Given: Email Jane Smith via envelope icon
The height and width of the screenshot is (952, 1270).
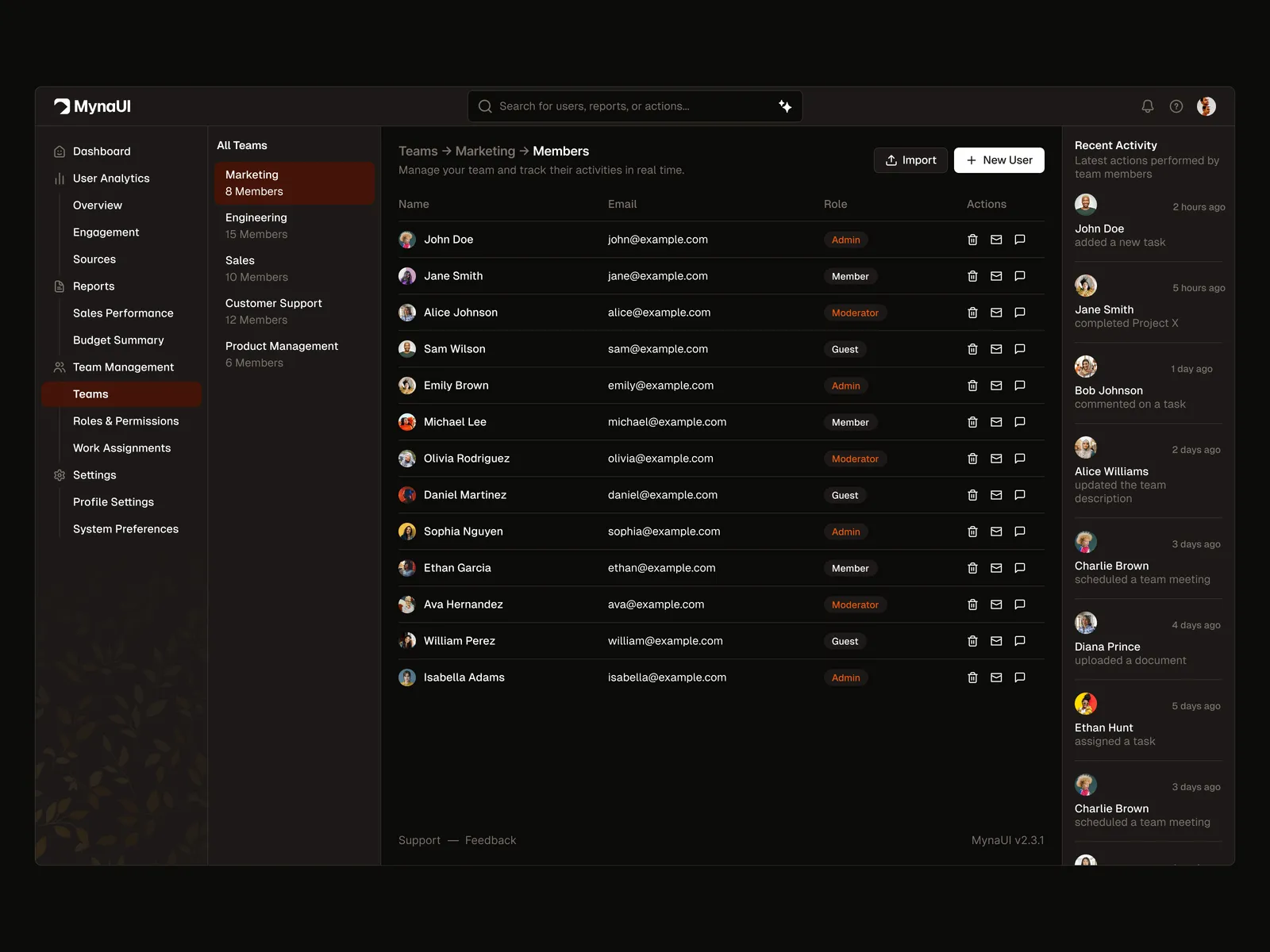Looking at the screenshot, I should pos(996,276).
